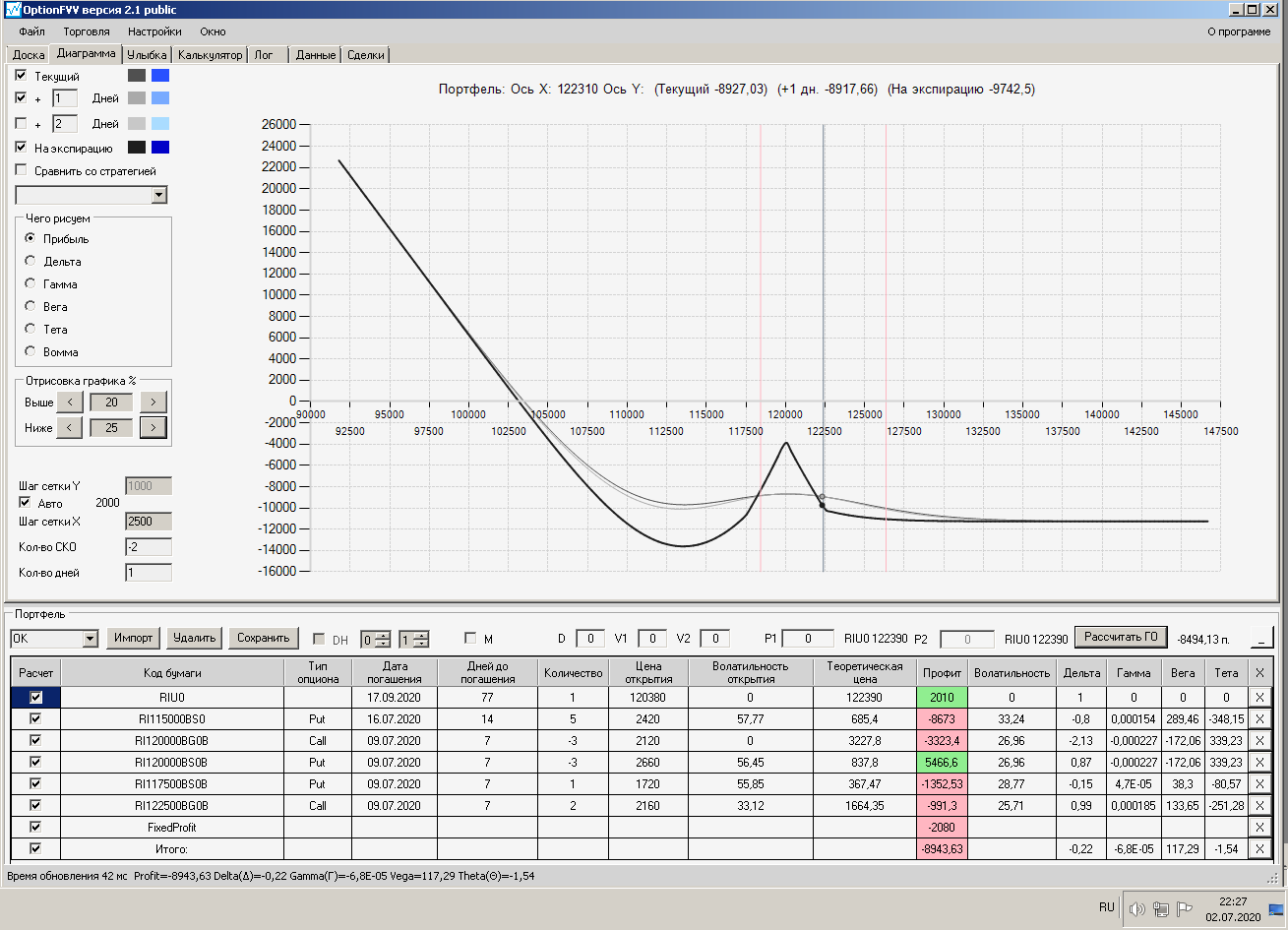
Task: Remove the FixedProfit row with its X icon
Action: 1259,827
